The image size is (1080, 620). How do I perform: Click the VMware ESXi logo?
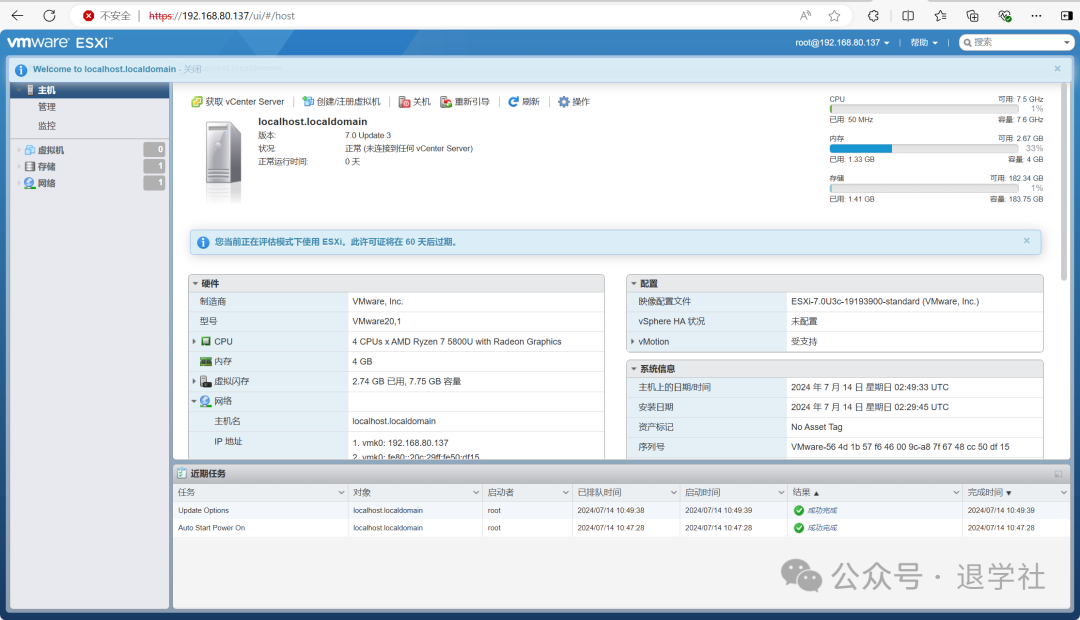coord(59,43)
